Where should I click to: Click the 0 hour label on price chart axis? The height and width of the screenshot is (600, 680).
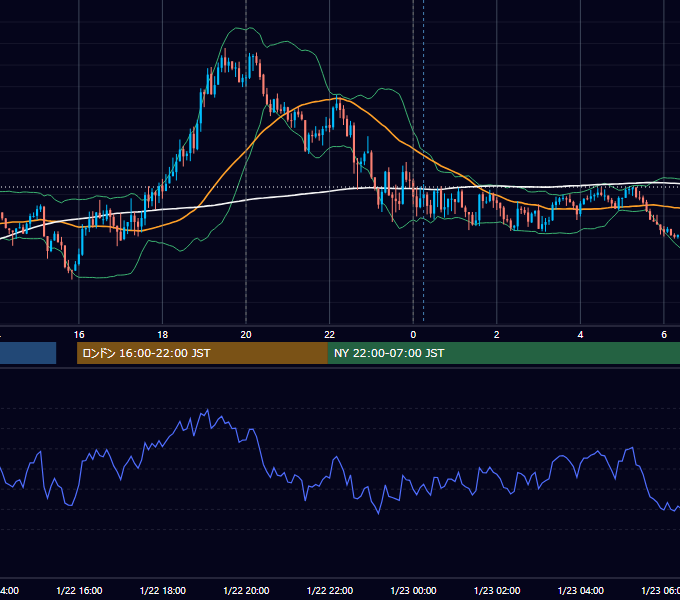pos(413,335)
